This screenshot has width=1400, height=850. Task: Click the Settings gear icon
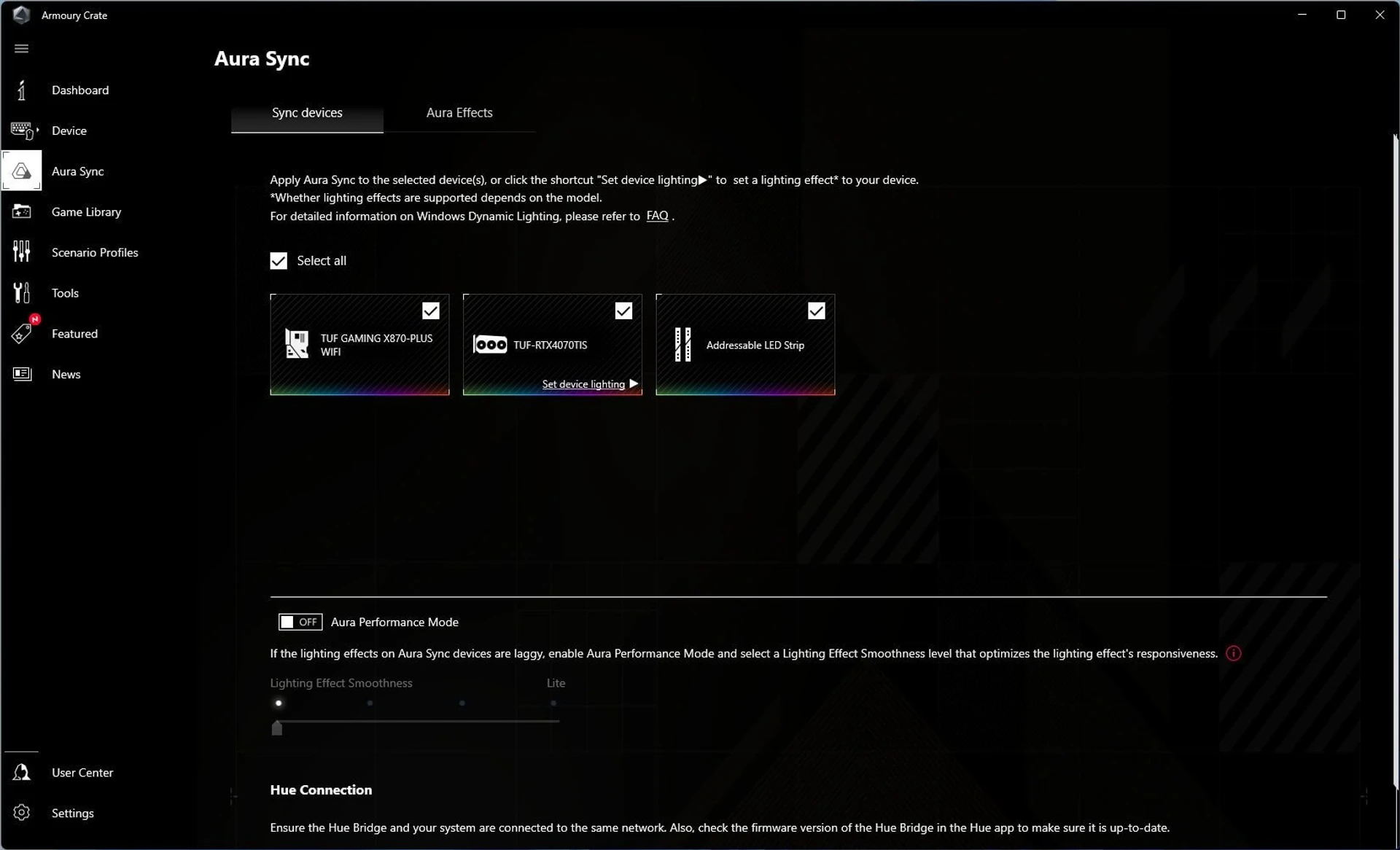[x=22, y=813]
